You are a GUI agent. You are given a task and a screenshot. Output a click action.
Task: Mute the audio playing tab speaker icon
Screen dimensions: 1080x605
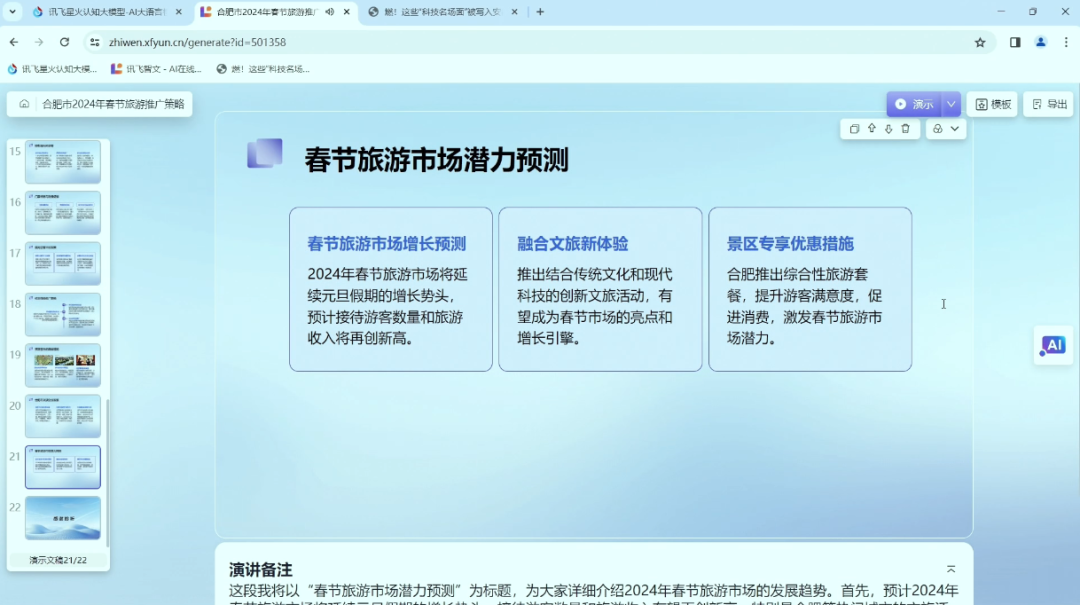tap(329, 12)
